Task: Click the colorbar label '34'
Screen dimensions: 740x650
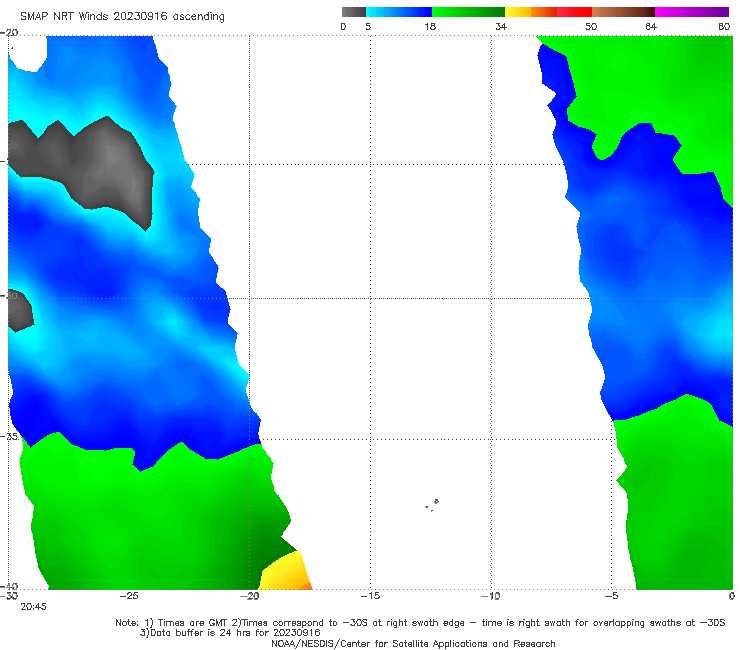Action: tap(501, 27)
